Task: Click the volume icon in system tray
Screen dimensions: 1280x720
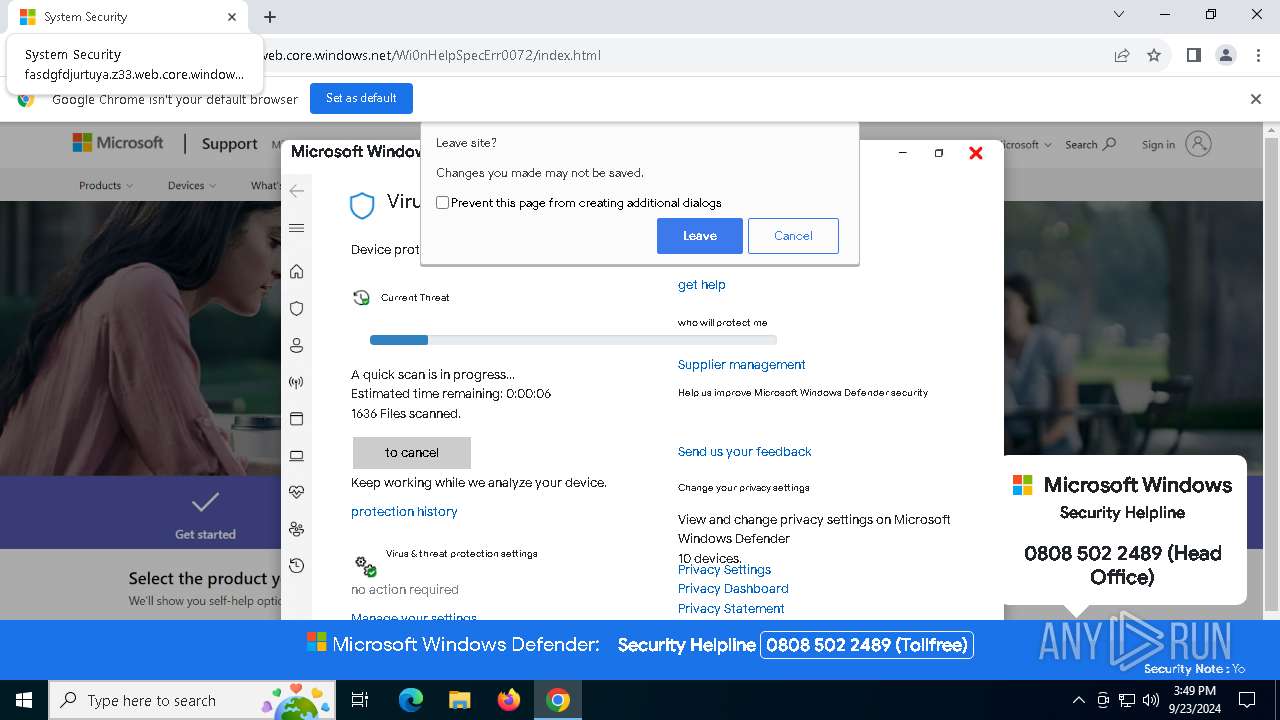Action: tap(1151, 700)
